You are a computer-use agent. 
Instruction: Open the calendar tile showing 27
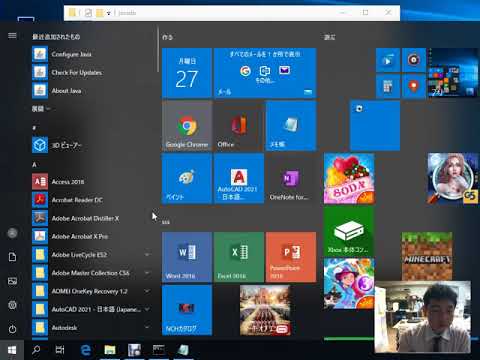click(187, 73)
